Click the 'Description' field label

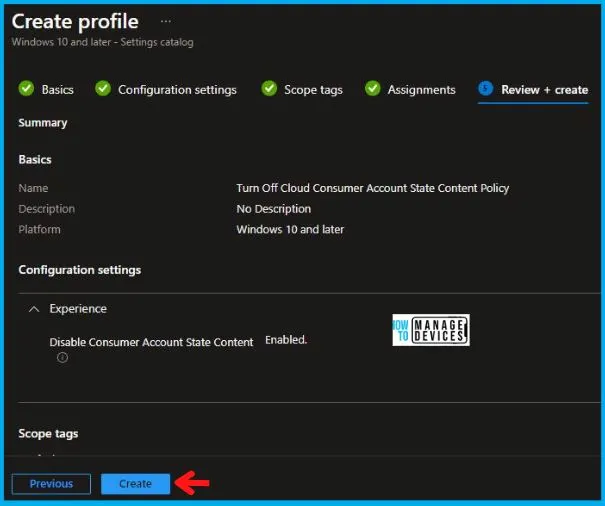(47, 209)
